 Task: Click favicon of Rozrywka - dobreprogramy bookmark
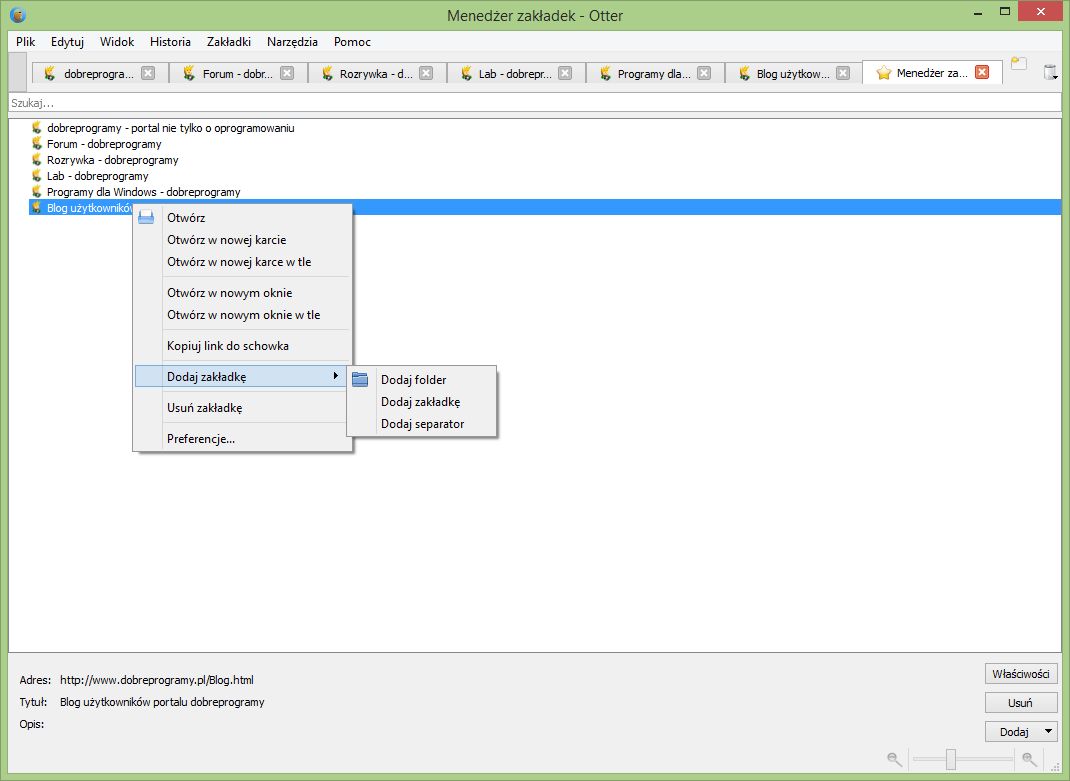click(37, 160)
